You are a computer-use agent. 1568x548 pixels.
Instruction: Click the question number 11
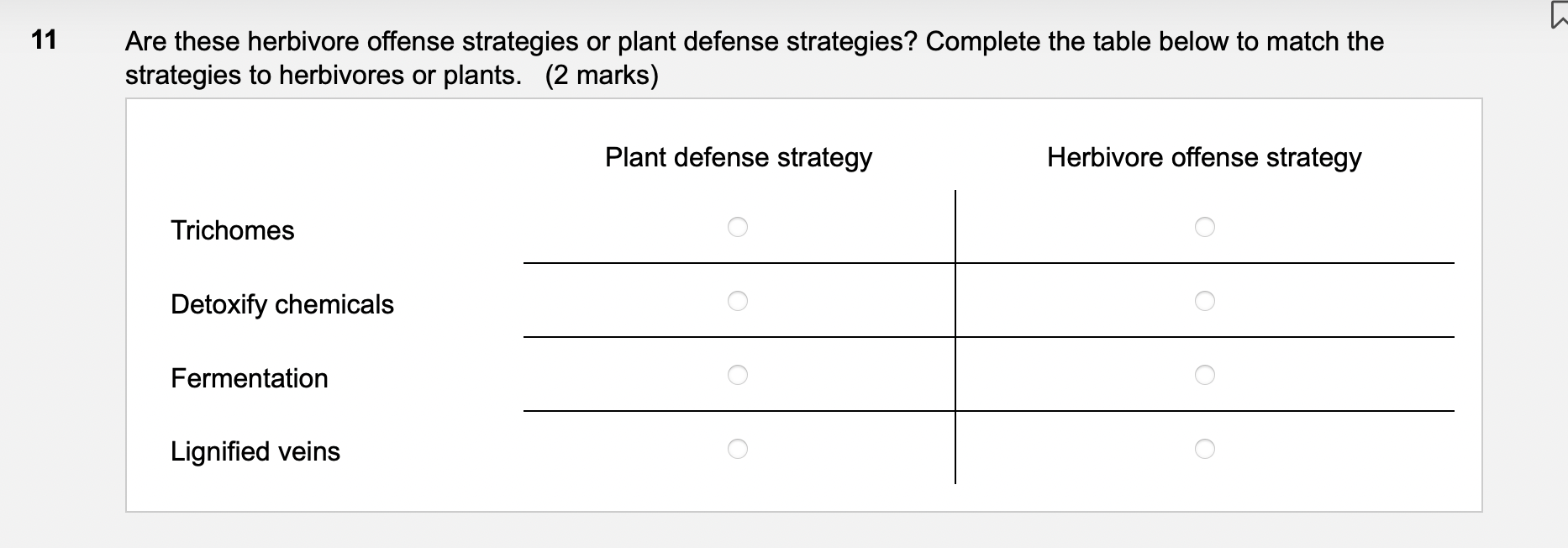click(44, 40)
